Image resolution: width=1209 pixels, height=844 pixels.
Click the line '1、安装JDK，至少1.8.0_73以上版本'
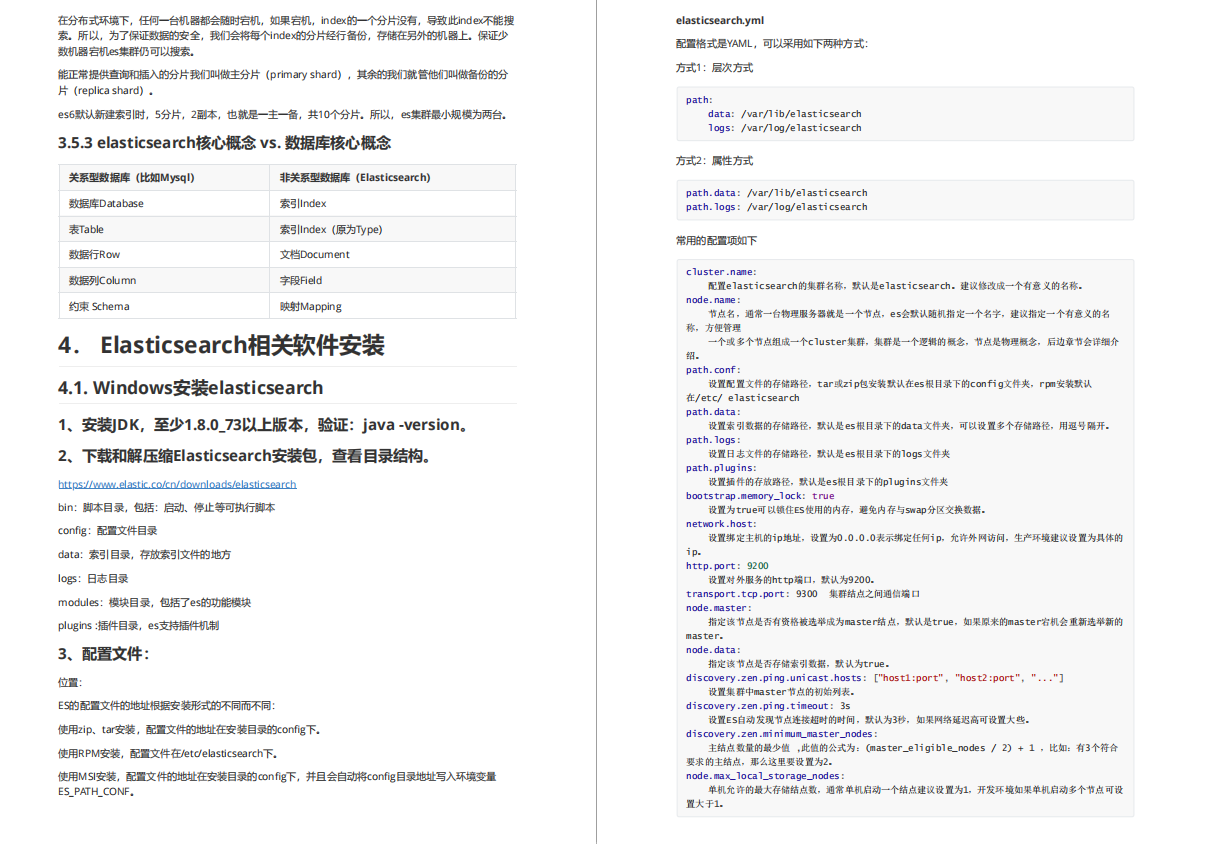tap(263, 425)
